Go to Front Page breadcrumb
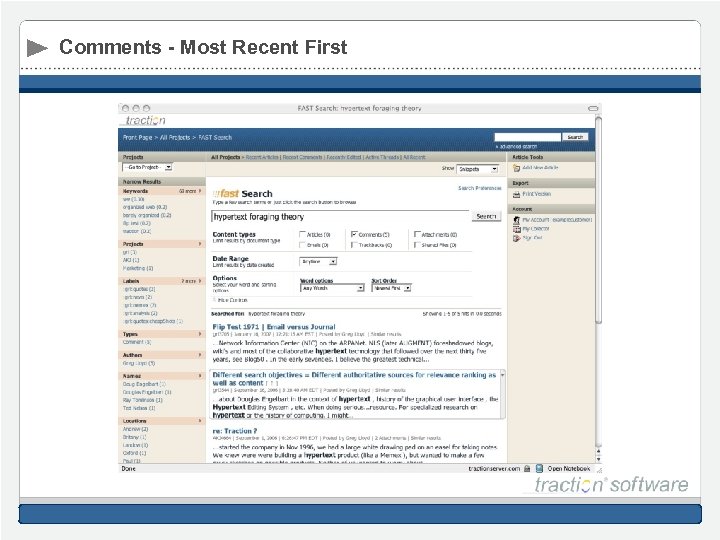 [x=137, y=137]
